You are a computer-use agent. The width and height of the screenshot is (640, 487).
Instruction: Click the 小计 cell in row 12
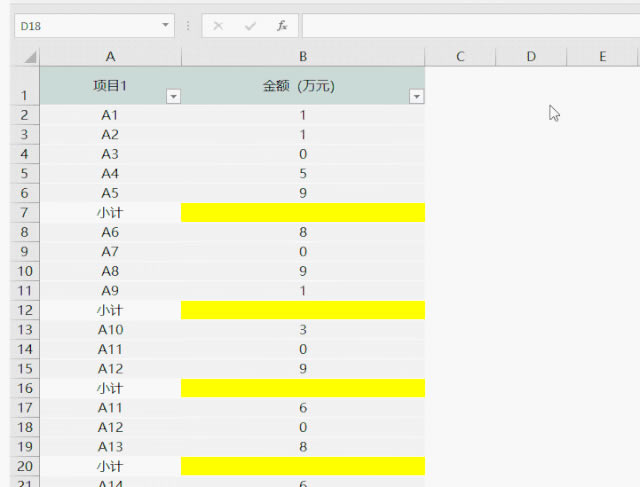click(110, 310)
